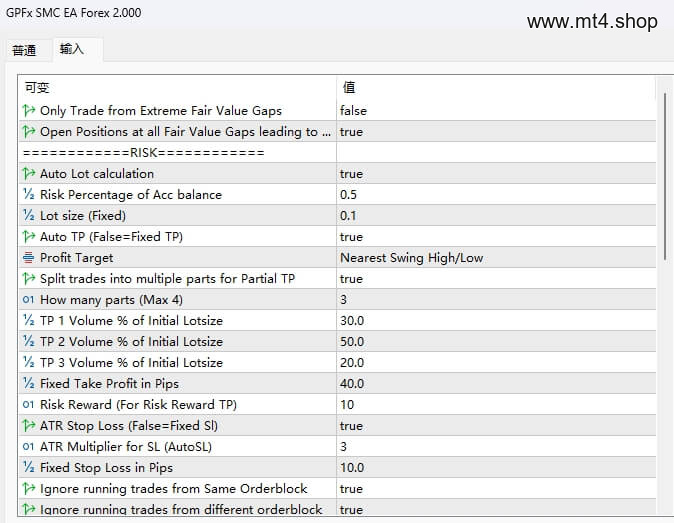
Task: Click integer icon beside Risk Reward (For Risk Reward TP)
Action: (28, 404)
